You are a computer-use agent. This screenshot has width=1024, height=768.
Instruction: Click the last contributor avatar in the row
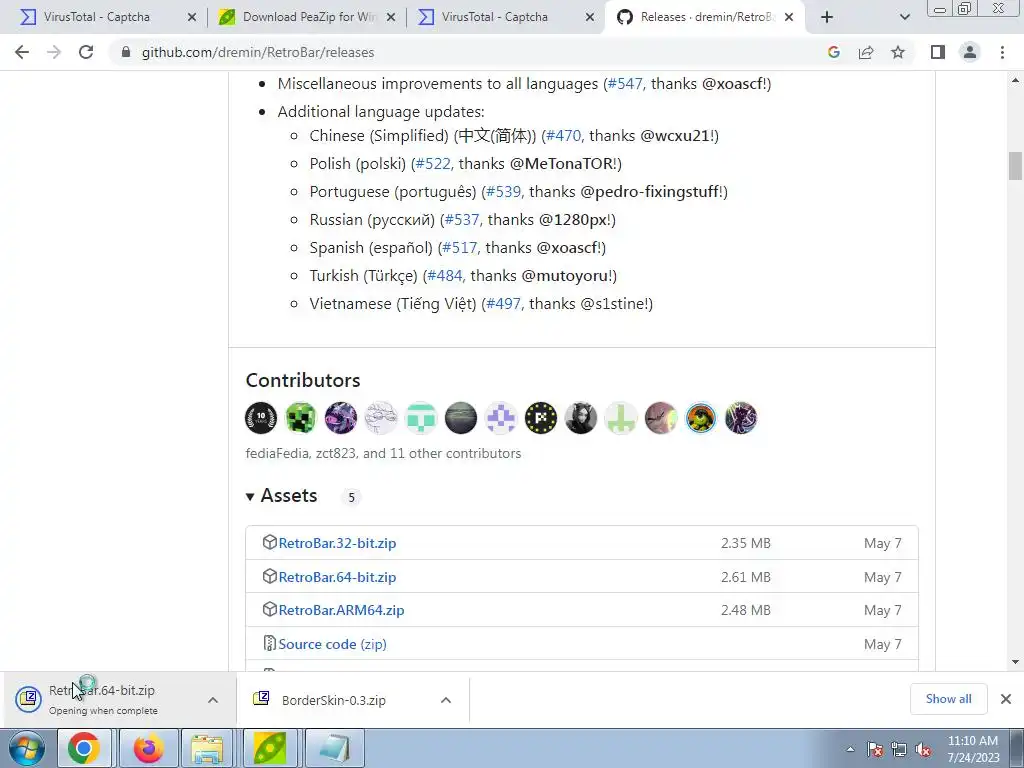click(x=741, y=418)
